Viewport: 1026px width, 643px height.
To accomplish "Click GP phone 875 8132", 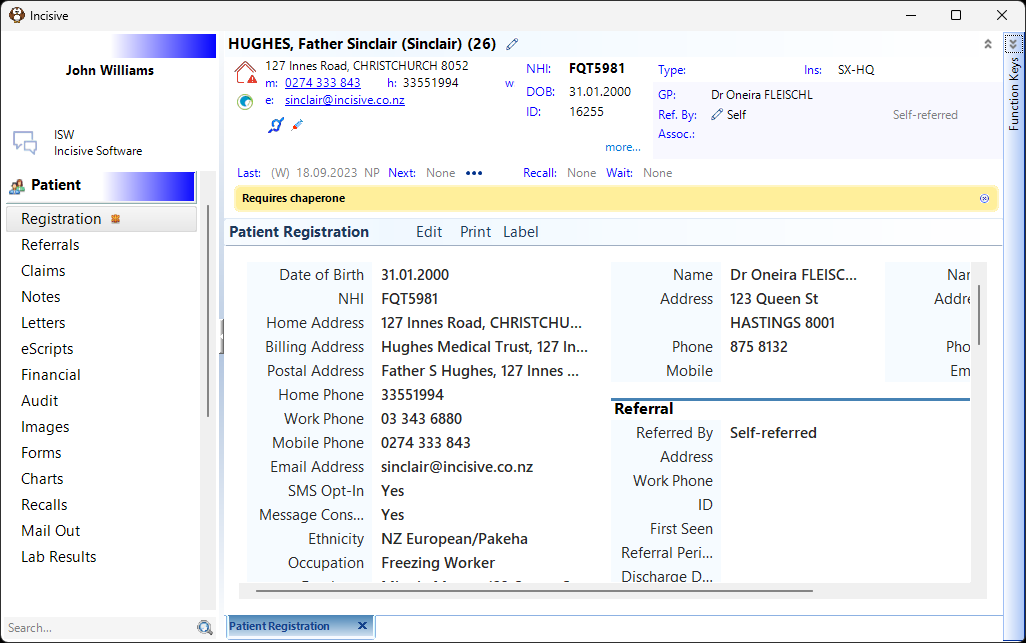I will (x=758, y=347).
